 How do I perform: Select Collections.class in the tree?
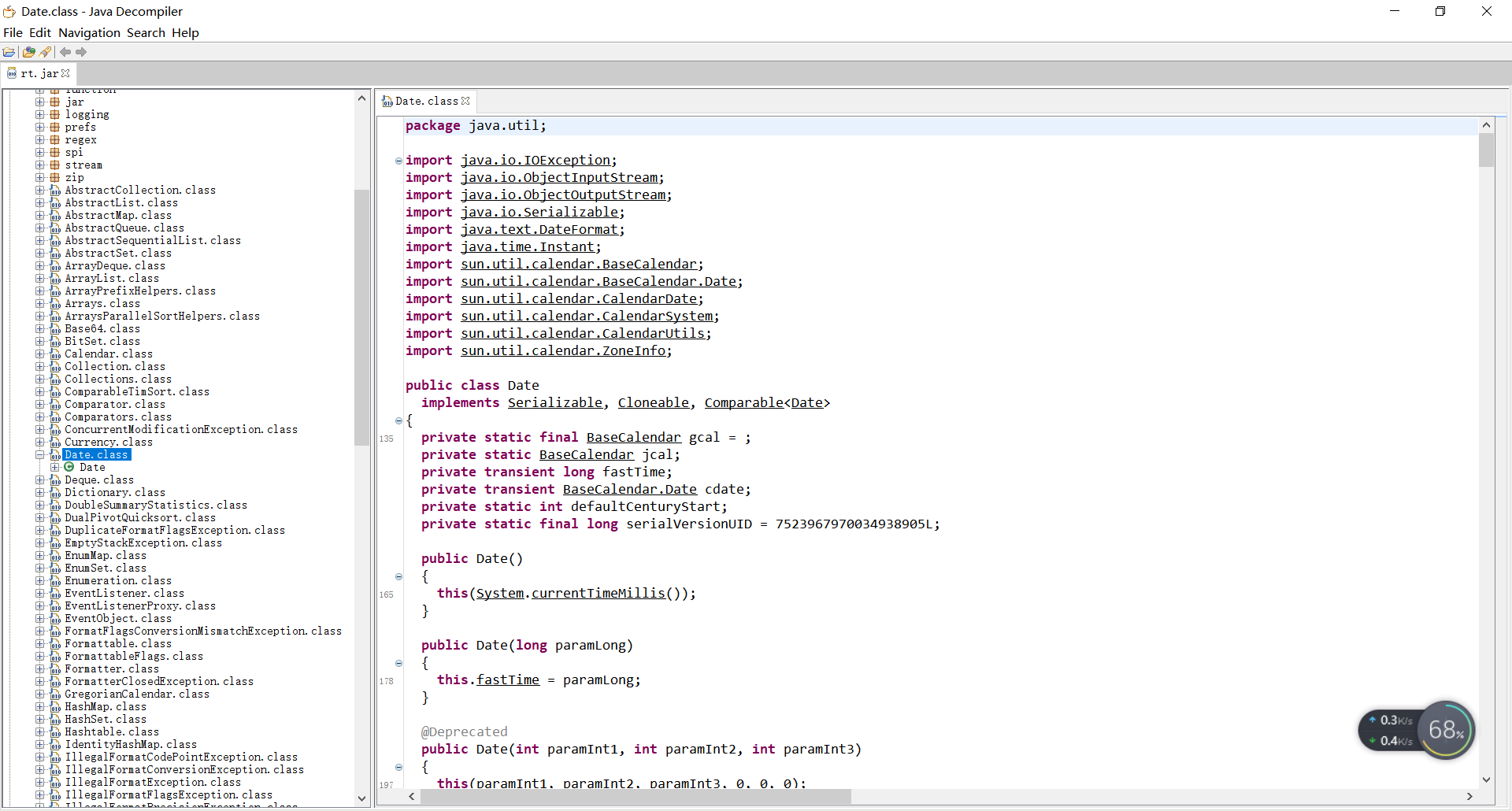pyautogui.click(x=117, y=379)
